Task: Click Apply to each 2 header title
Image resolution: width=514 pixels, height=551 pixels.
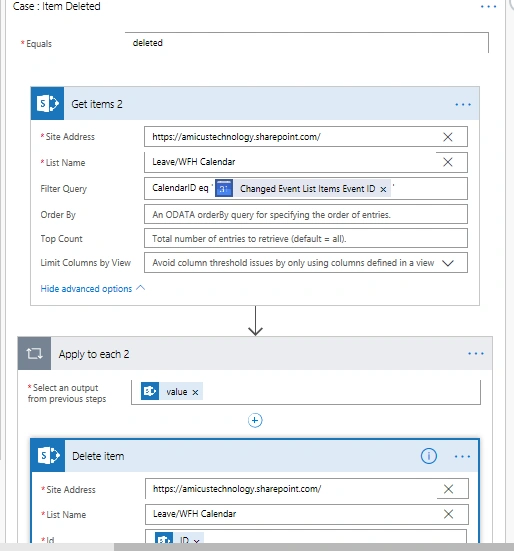Action: (x=94, y=354)
